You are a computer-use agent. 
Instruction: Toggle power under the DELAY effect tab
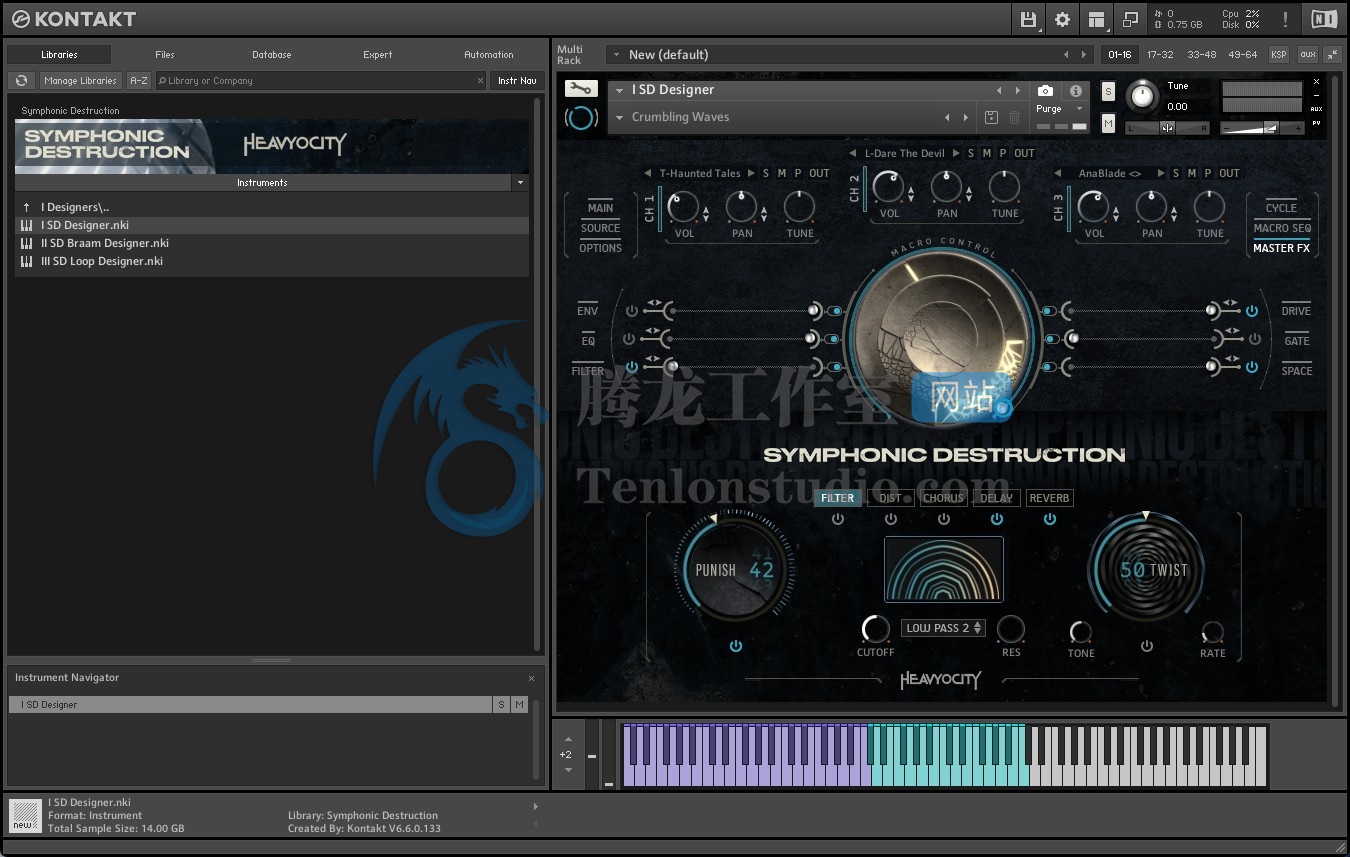click(996, 519)
